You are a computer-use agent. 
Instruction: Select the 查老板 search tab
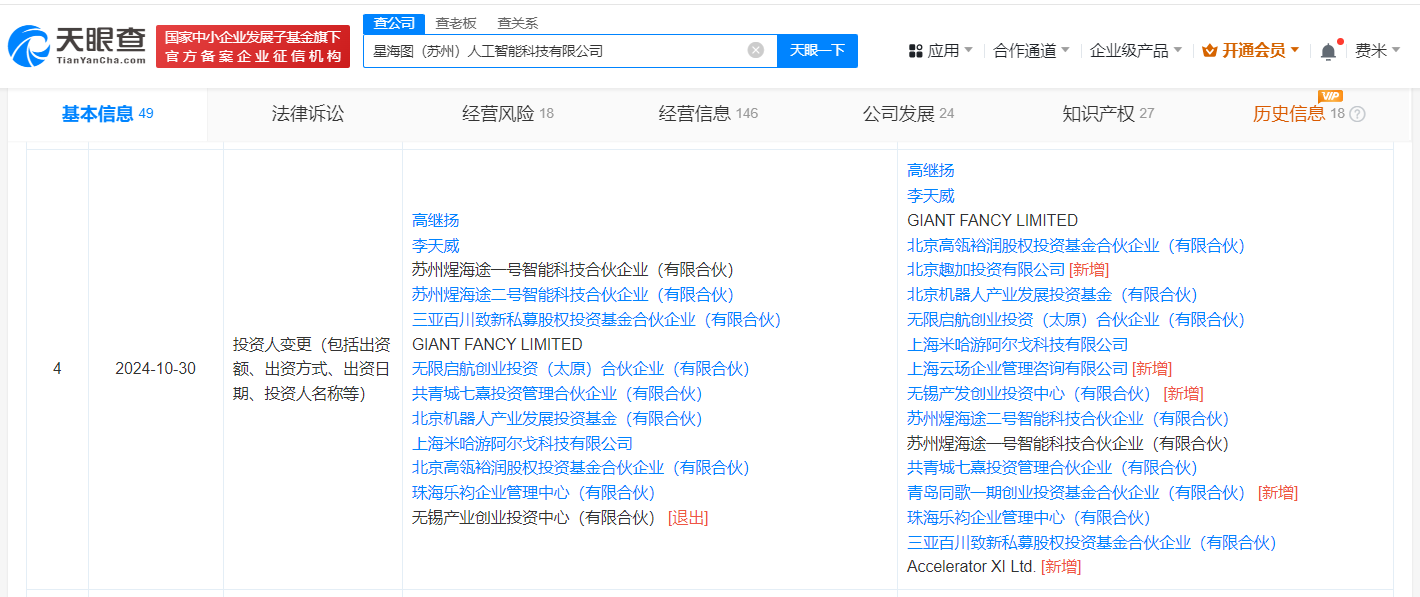pos(456,23)
